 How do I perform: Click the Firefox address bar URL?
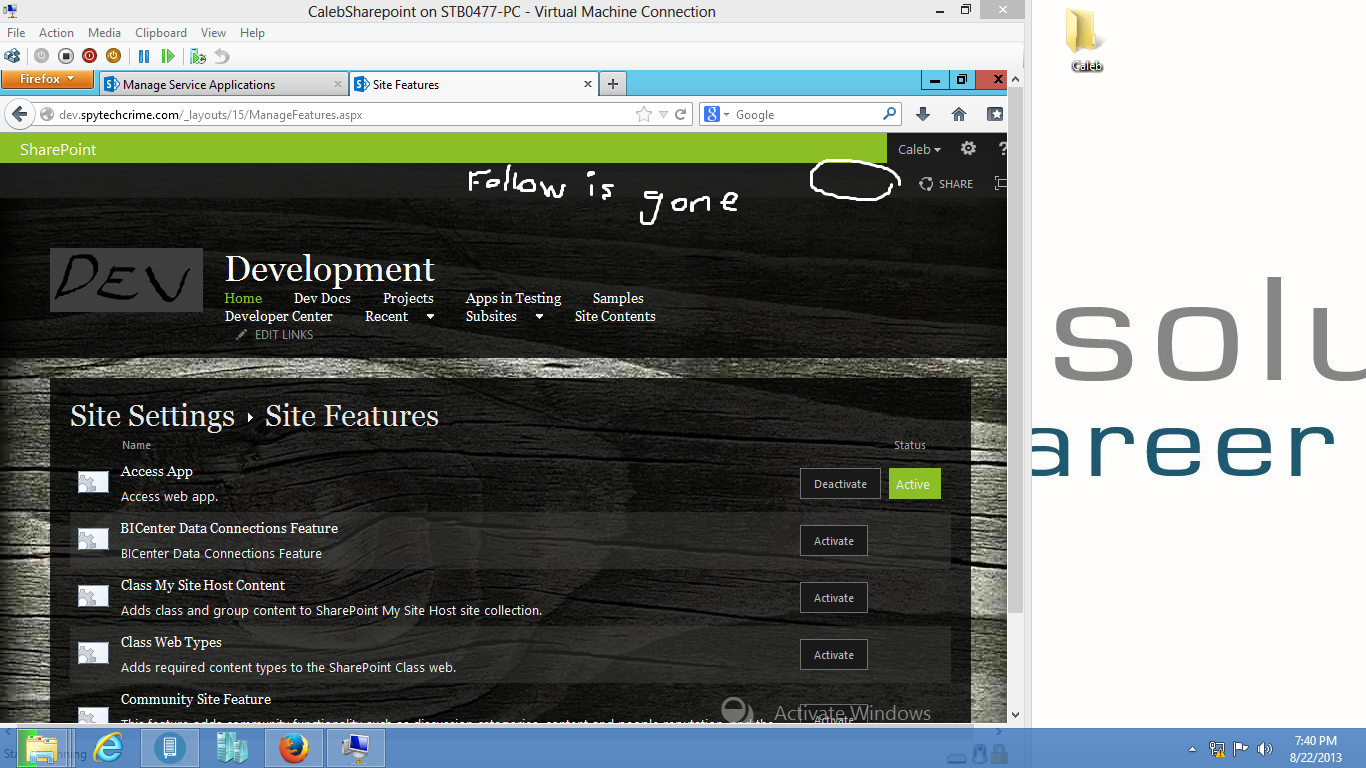click(211, 115)
